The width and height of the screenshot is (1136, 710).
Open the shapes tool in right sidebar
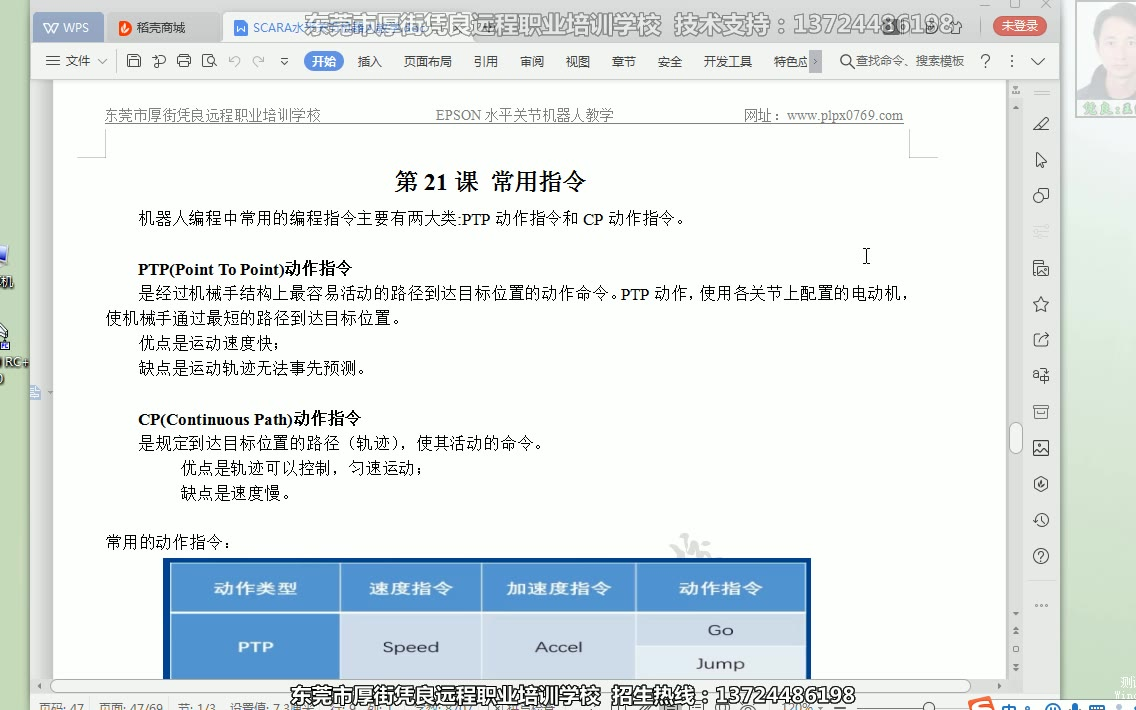point(1041,195)
